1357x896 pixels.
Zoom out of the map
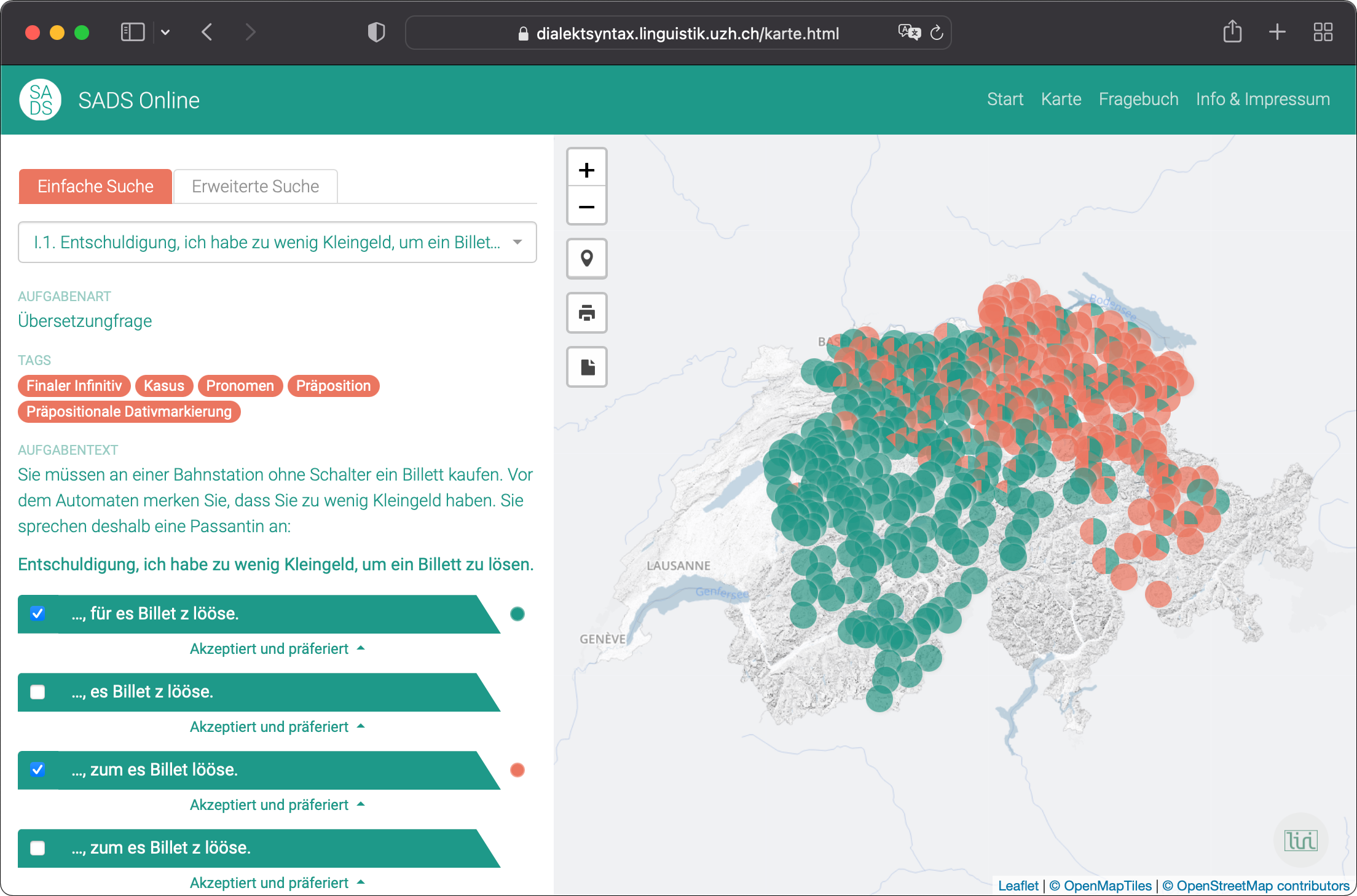(586, 206)
